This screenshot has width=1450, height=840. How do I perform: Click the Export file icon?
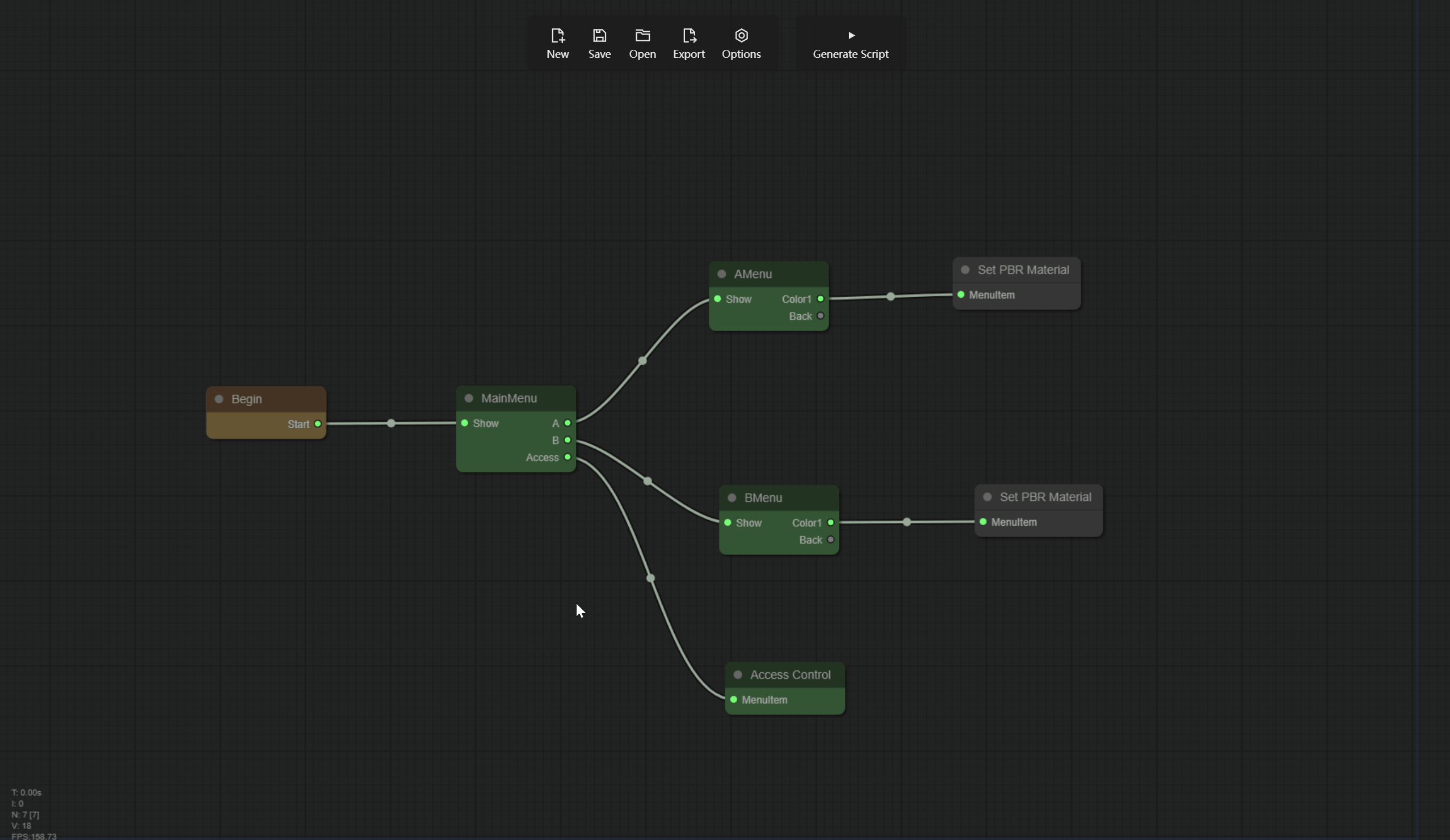(689, 36)
